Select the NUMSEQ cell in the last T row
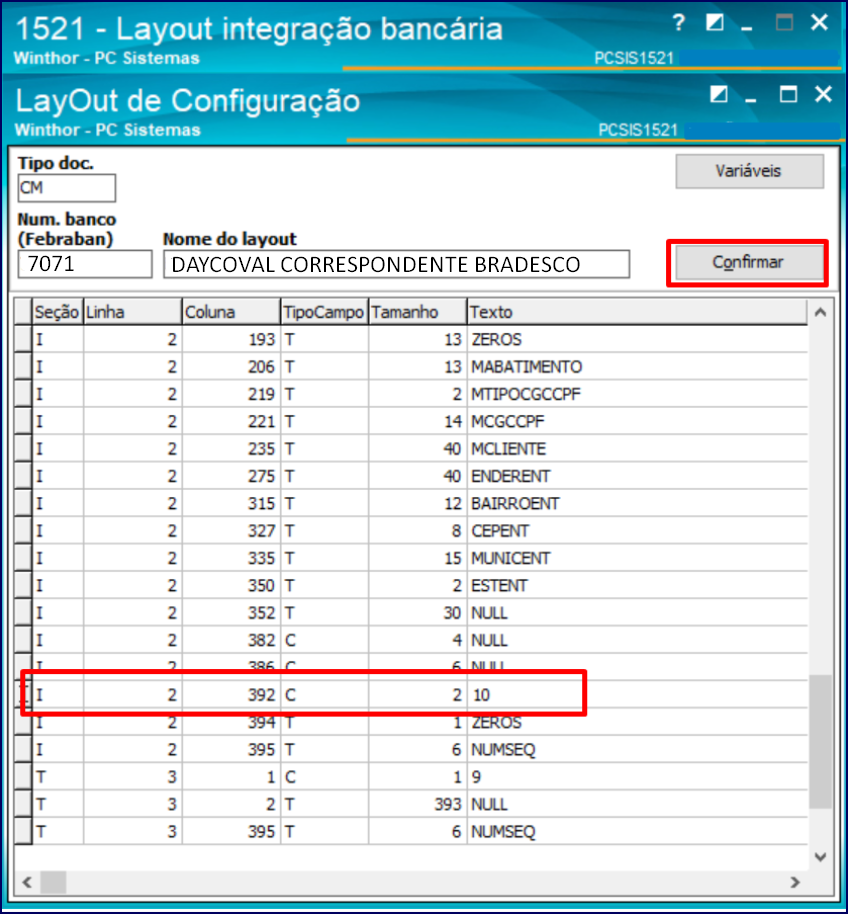This screenshot has width=848, height=914. (638, 832)
